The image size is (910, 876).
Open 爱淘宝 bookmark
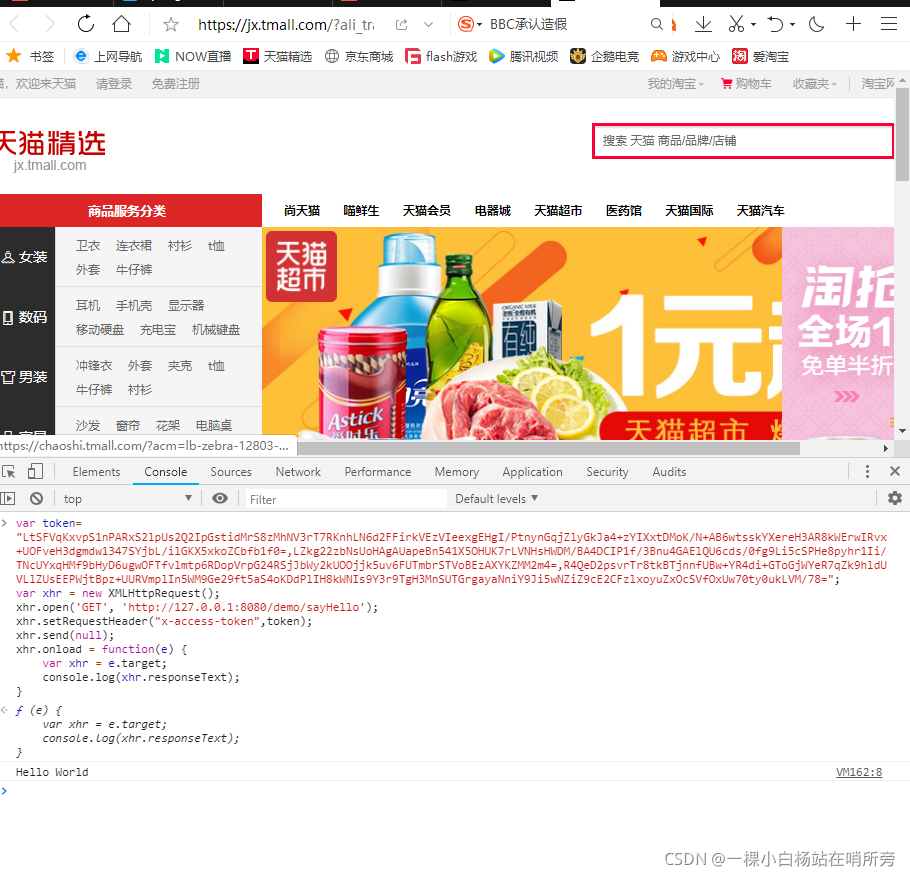point(760,56)
